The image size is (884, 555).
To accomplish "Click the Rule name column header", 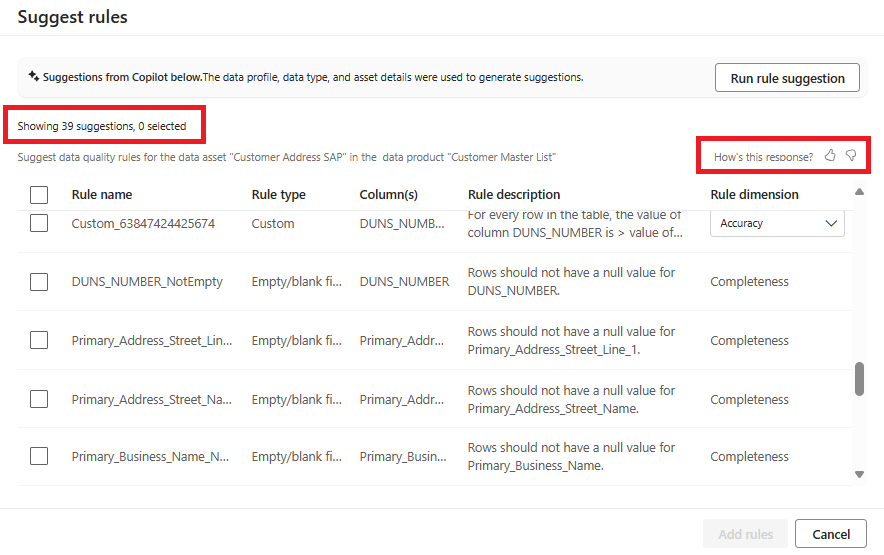I will click(x=102, y=195).
